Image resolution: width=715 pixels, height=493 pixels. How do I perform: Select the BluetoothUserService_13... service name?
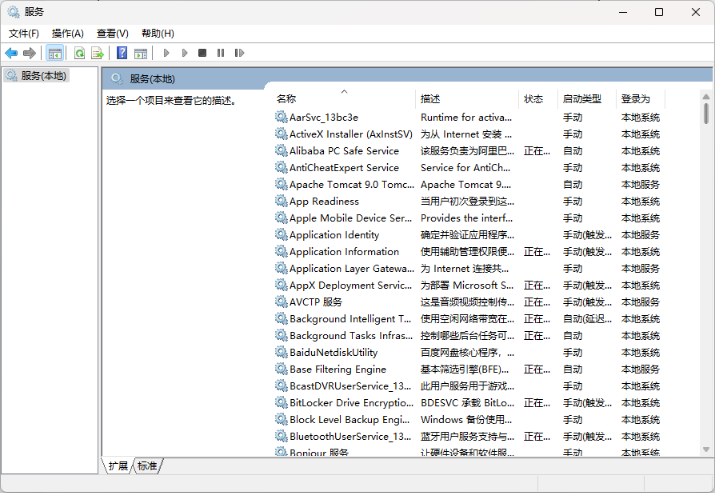(x=350, y=436)
